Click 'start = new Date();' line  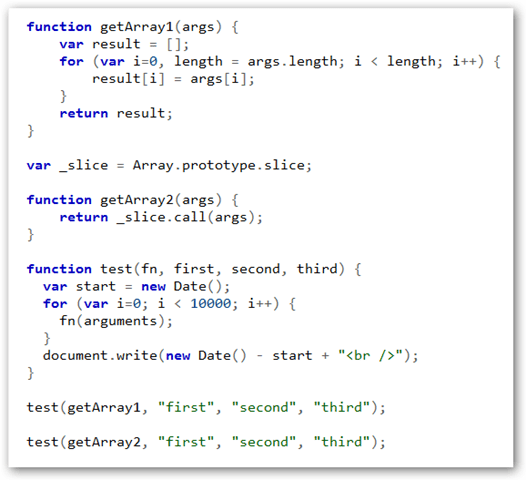pyautogui.click(x=153, y=287)
